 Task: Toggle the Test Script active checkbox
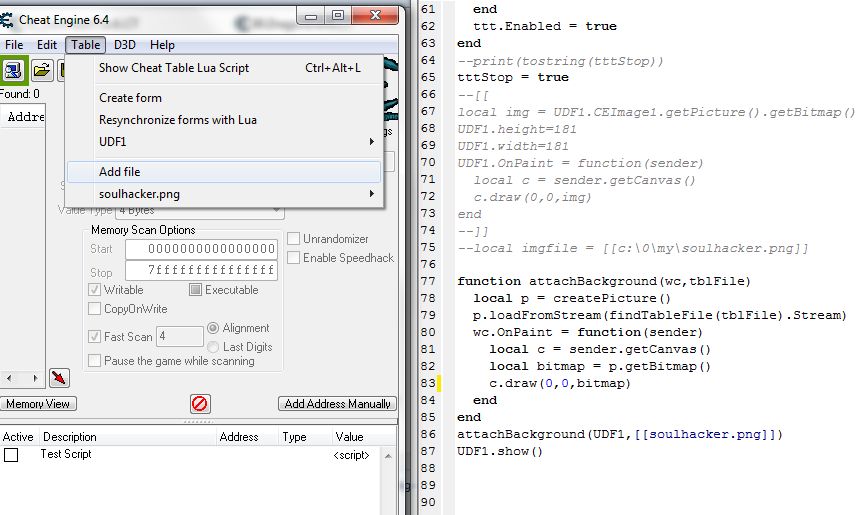[x=11, y=455]
